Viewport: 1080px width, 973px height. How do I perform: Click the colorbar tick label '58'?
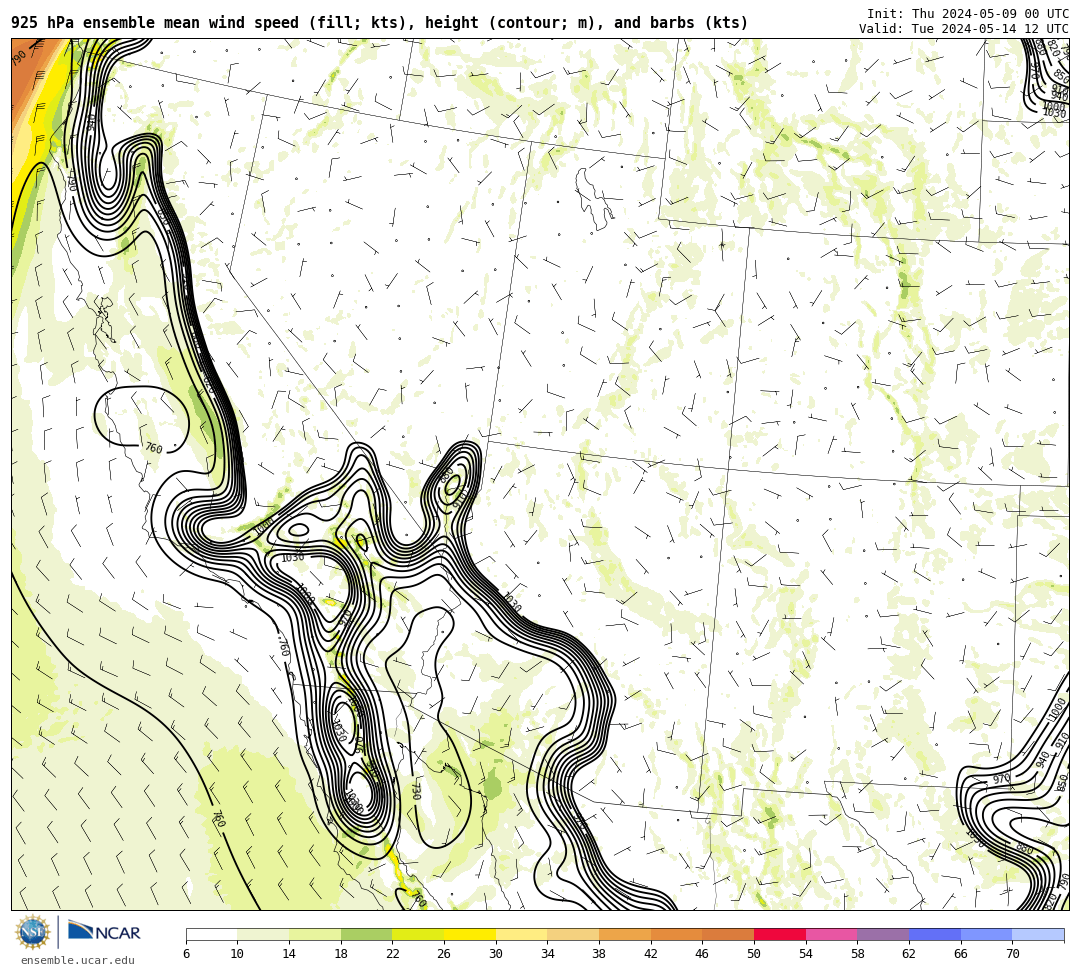pyautogui.click(x=858, y=954)
